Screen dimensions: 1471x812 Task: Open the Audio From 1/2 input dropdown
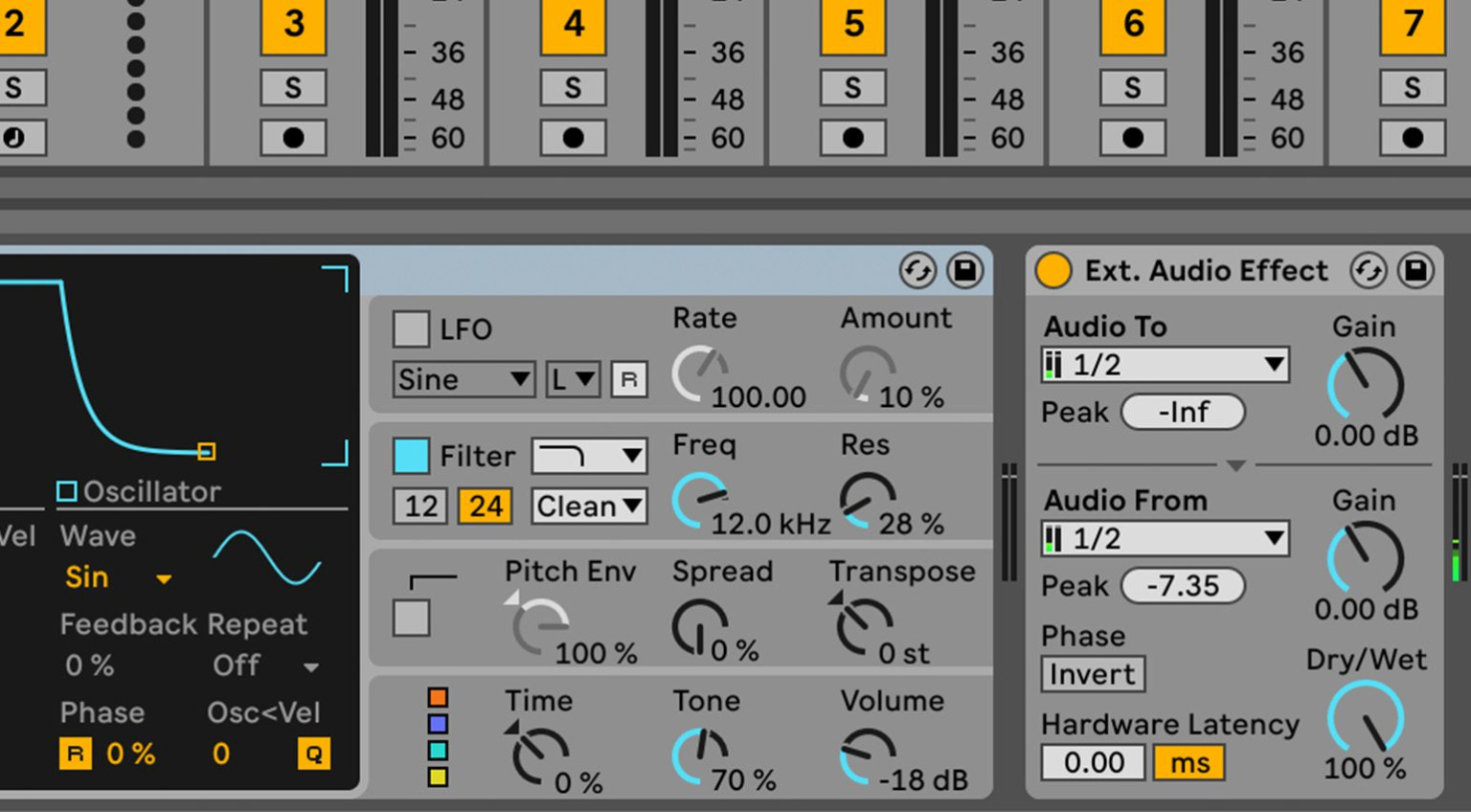[x=1165, y=539]
